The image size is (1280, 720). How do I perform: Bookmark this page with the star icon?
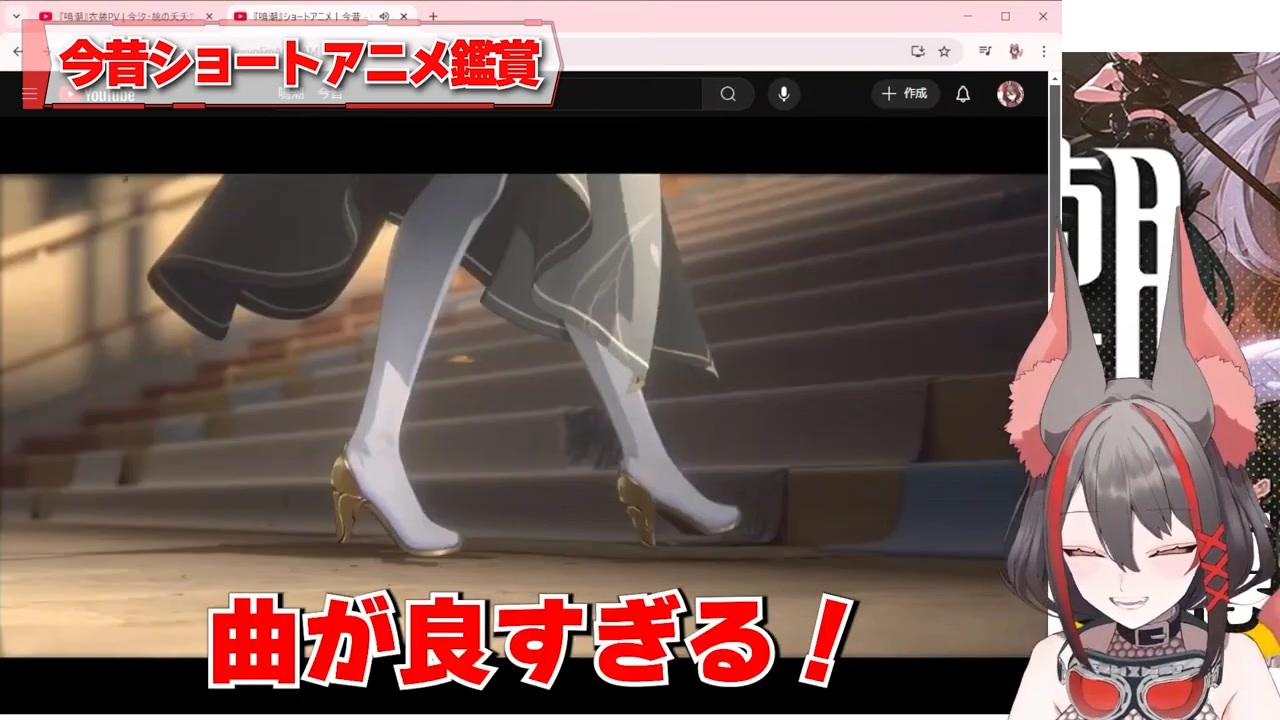click(944, 51)
